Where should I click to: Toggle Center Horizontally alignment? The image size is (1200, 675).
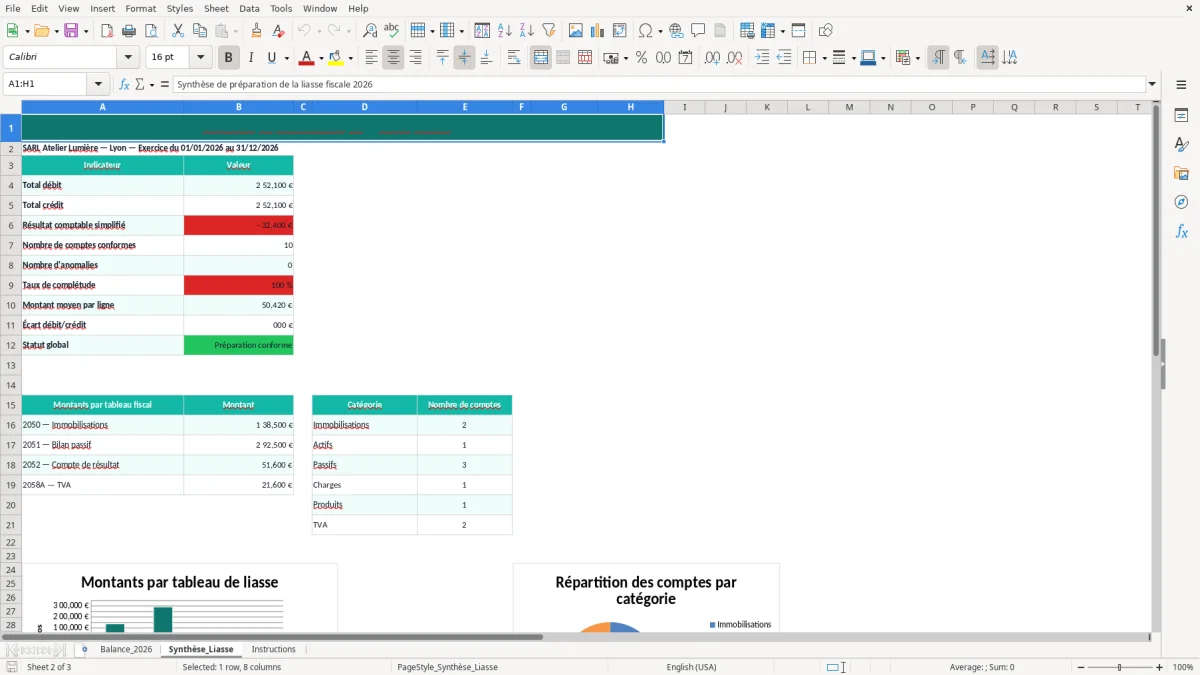[393, 58]
